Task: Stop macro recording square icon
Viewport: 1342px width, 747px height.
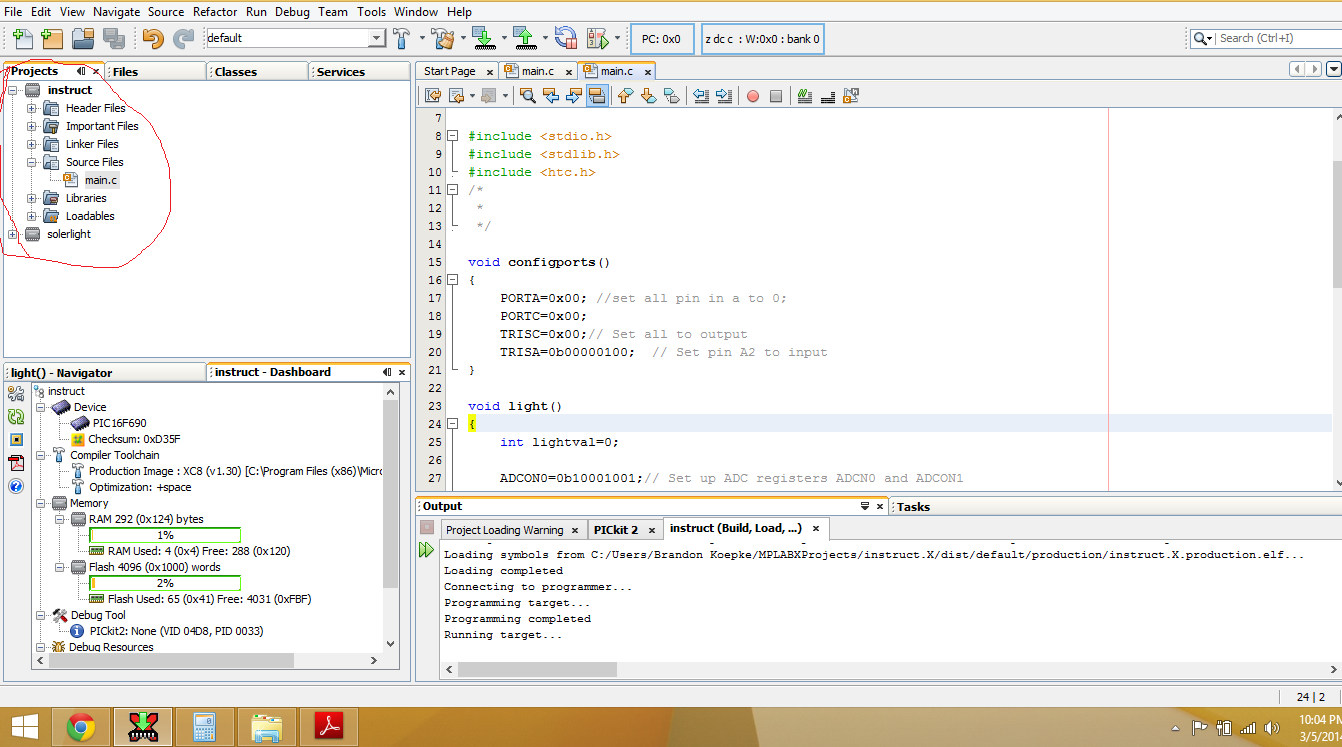Action: coord(775,96)
